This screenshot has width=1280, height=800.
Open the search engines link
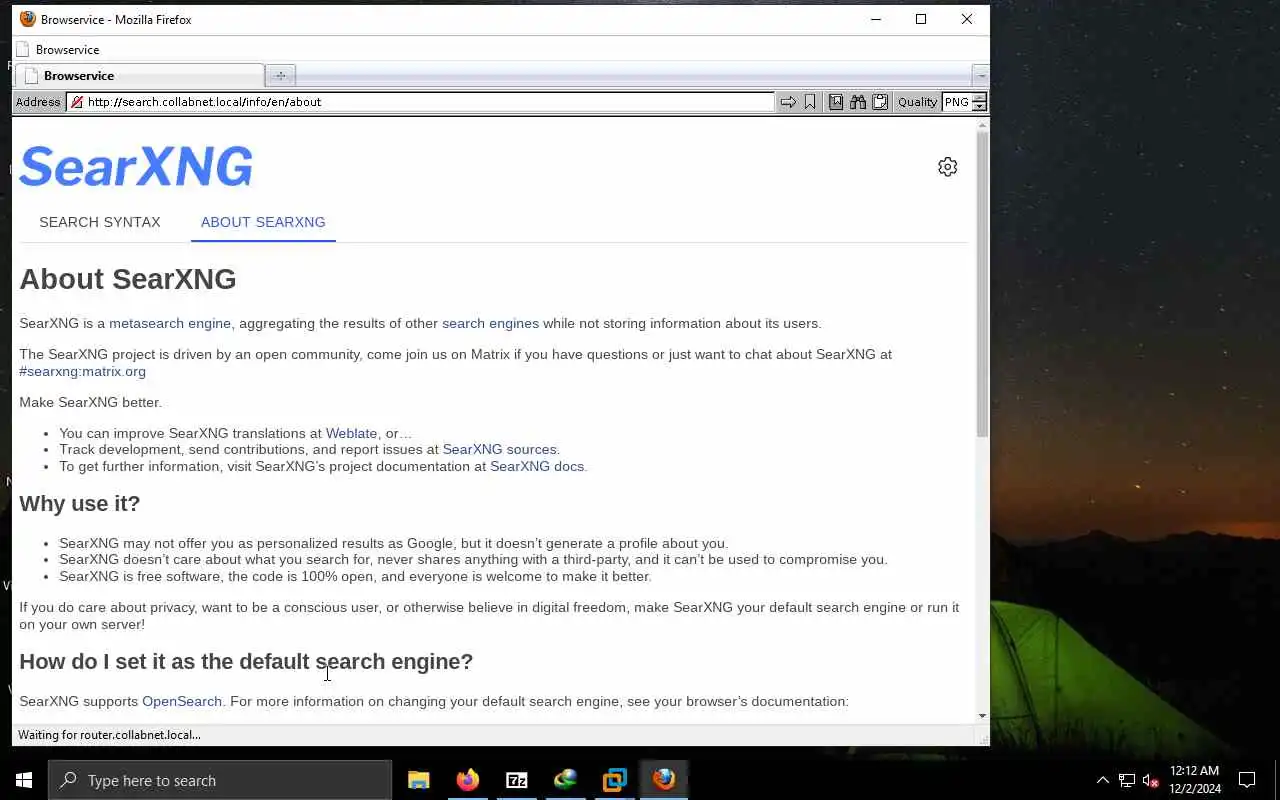click(490, 323)
